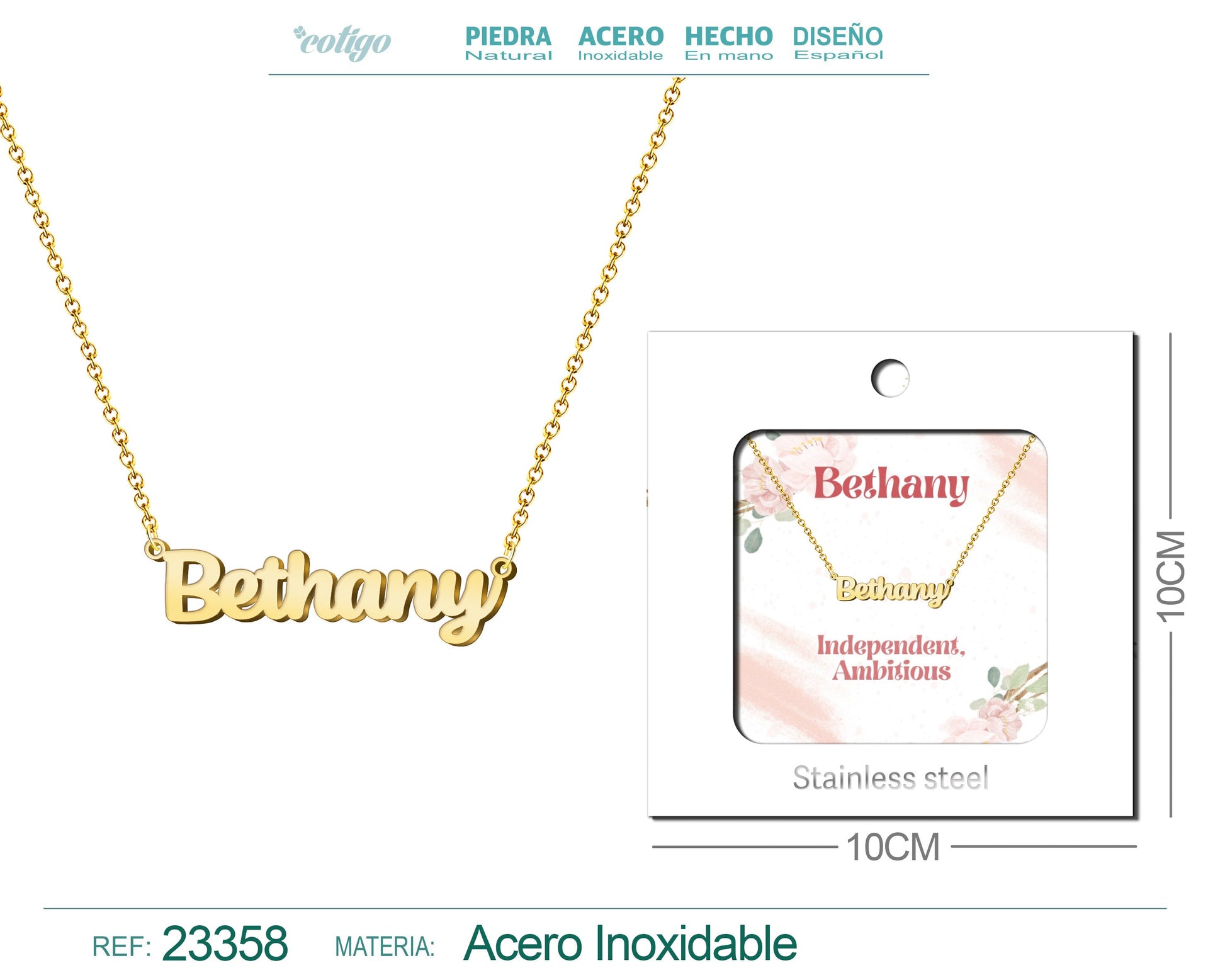Click the left chain ring on pendant

pos(154,549)
